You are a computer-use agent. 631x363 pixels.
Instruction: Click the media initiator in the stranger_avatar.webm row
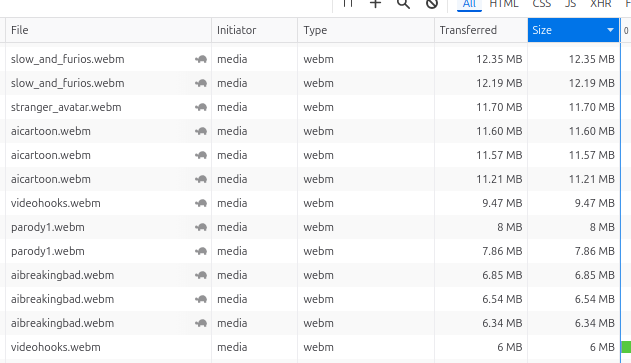tap(232, 107)
